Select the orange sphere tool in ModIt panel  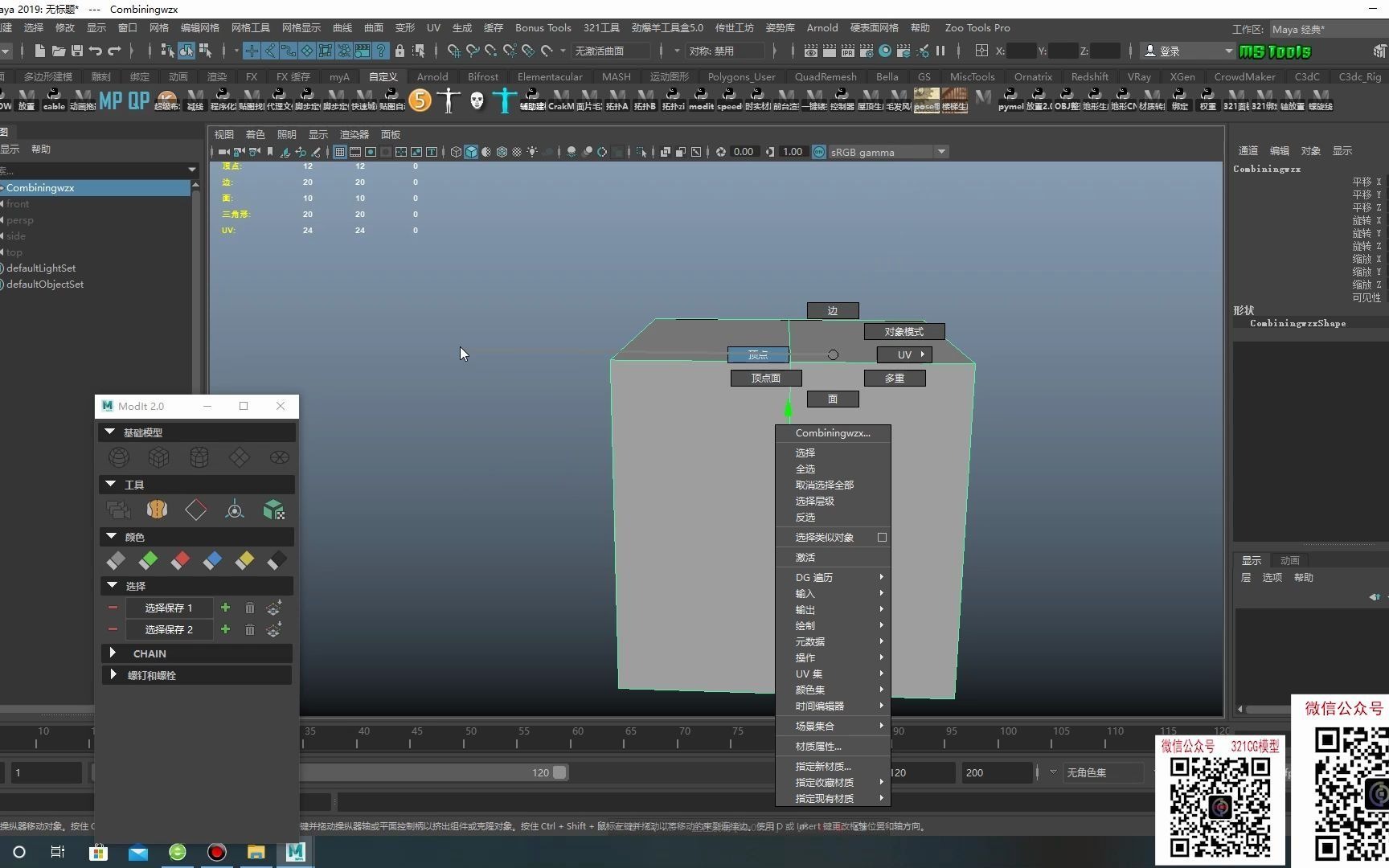(158, 509)
